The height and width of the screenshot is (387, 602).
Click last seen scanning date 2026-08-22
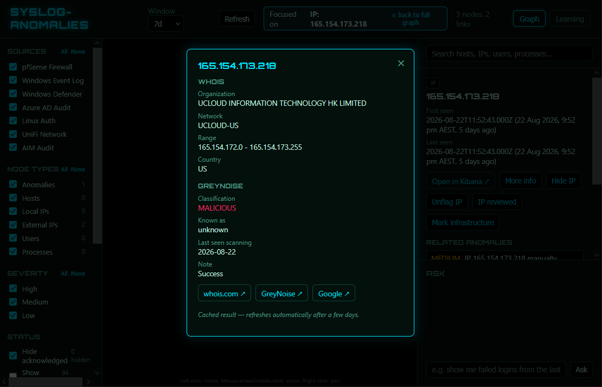(x=217, y=252)
